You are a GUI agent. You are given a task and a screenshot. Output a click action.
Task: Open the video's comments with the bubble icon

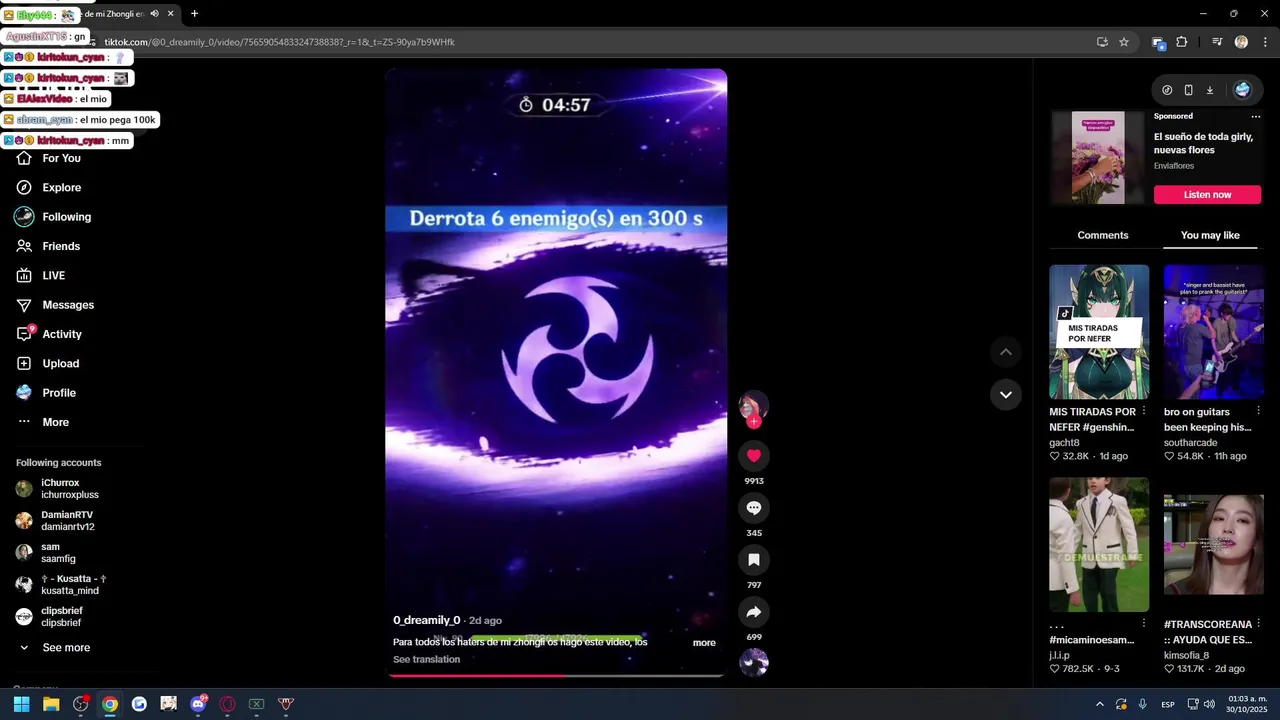point(754,508)
